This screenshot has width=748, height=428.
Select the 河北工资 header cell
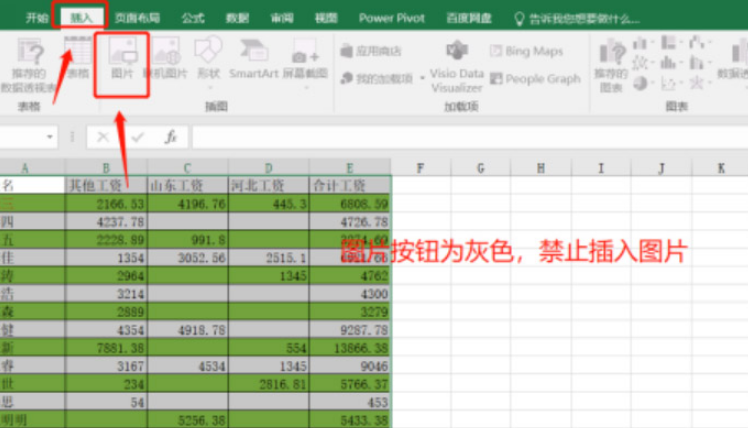pos(269,185)
